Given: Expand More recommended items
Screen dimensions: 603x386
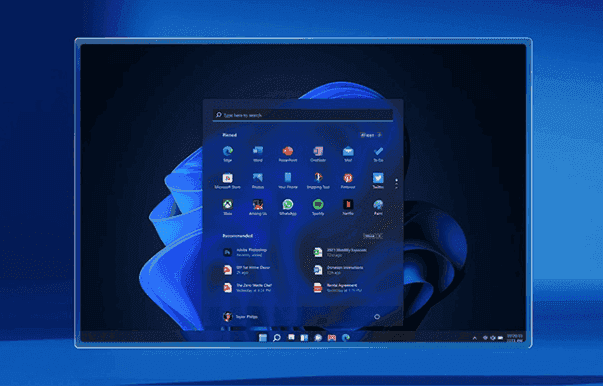Looking at the screenshot, I should click(x=373, y=236).
